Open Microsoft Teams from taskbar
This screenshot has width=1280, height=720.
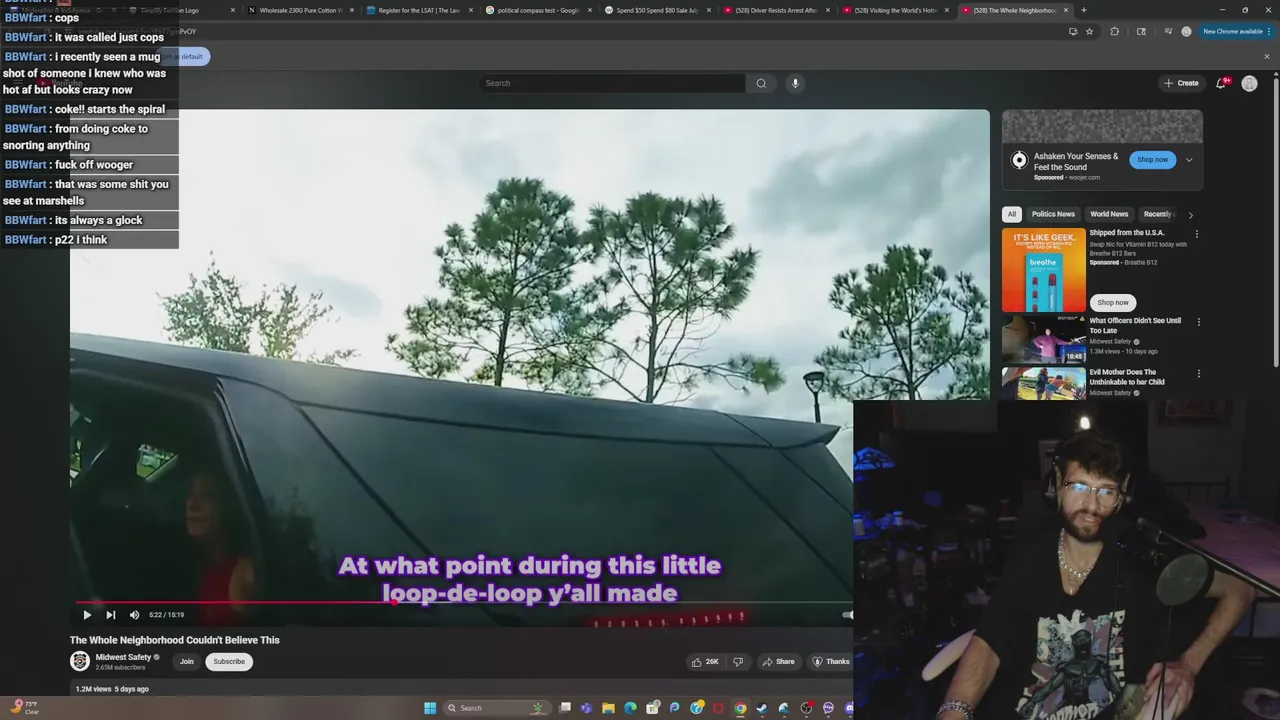click(586, 708)
